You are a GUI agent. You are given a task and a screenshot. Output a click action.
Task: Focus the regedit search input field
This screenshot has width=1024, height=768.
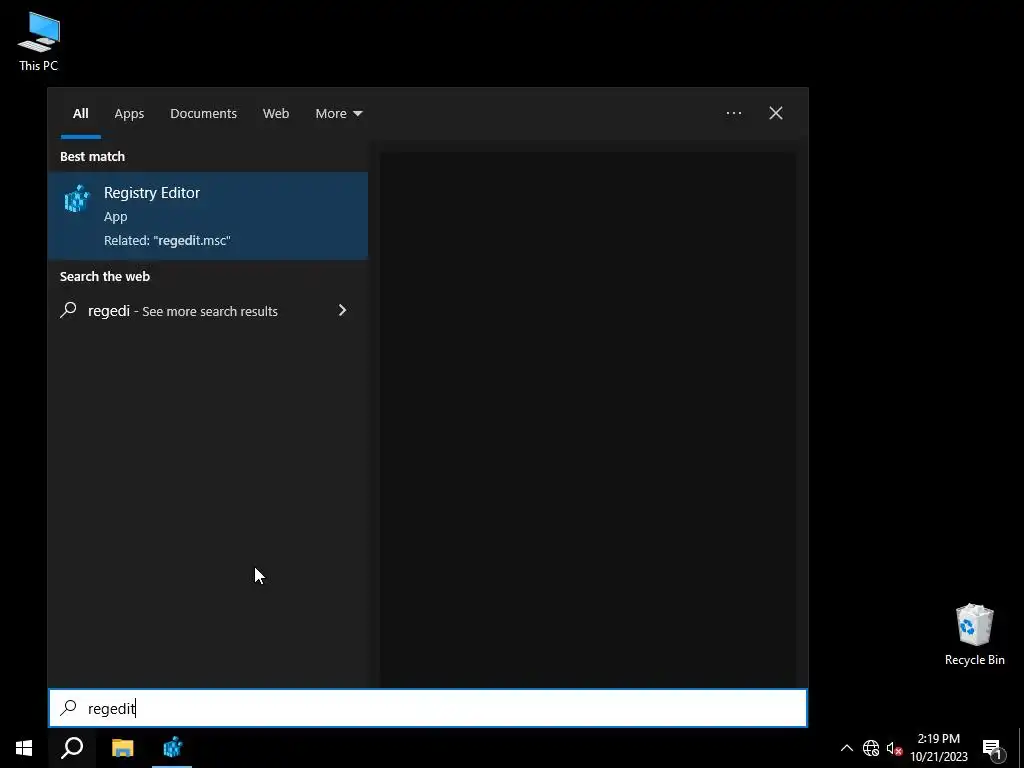coord(428,708)
